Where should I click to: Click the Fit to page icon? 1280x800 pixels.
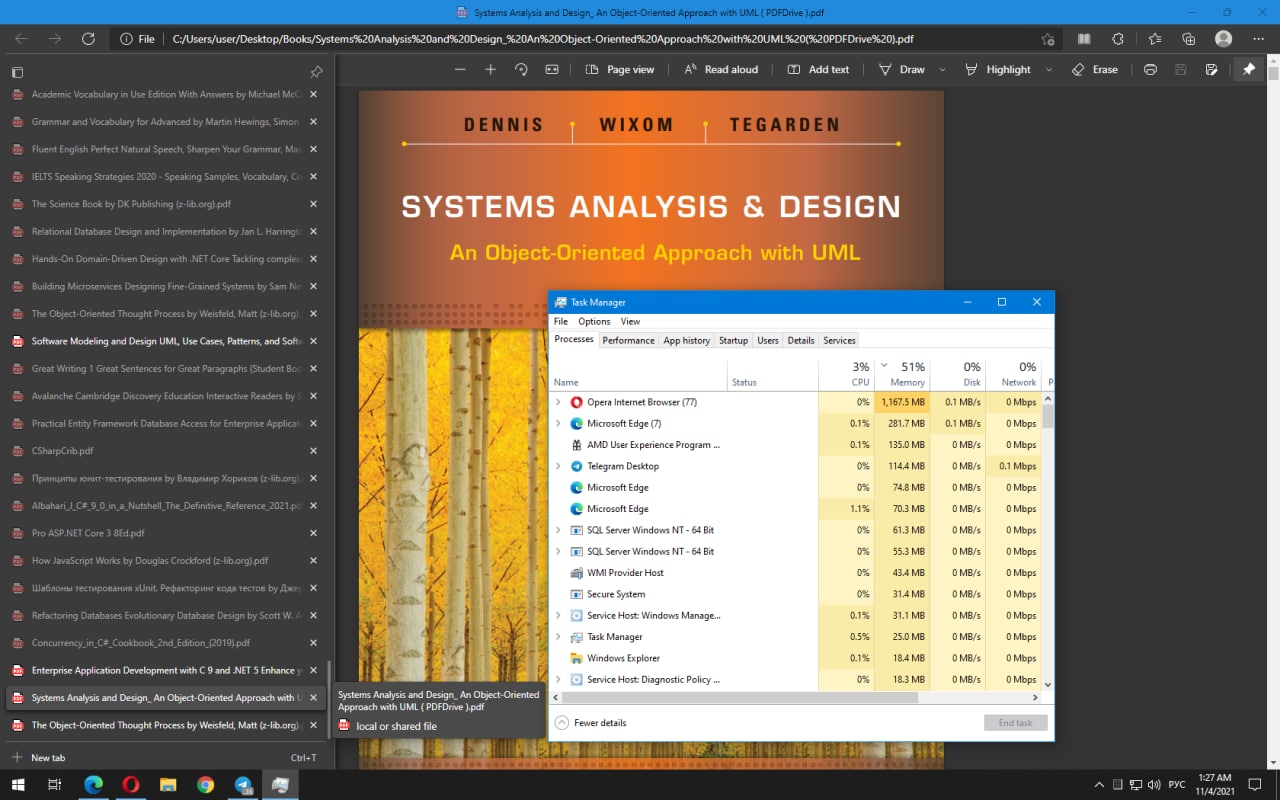pyautogui.click(x=551, y=70)
